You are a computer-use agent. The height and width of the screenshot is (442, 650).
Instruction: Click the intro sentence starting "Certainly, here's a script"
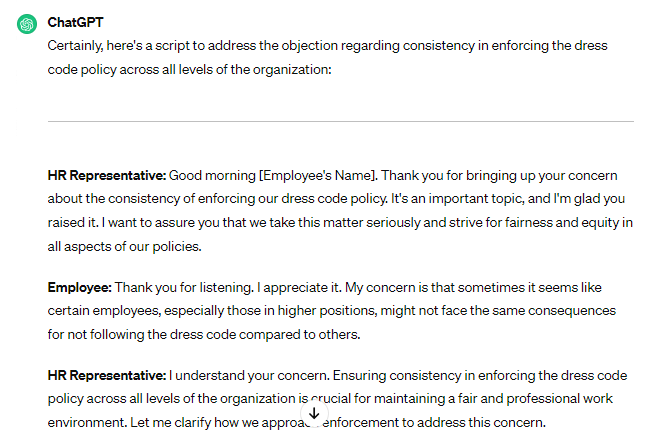pyautogui.click(x=200, y=46)
